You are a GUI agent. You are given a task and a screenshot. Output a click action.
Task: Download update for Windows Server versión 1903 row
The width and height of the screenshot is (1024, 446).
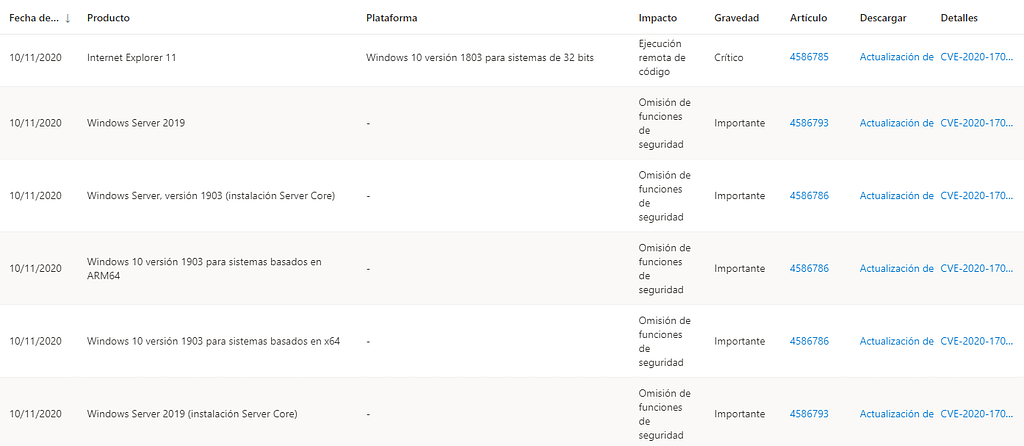point(896,196)
